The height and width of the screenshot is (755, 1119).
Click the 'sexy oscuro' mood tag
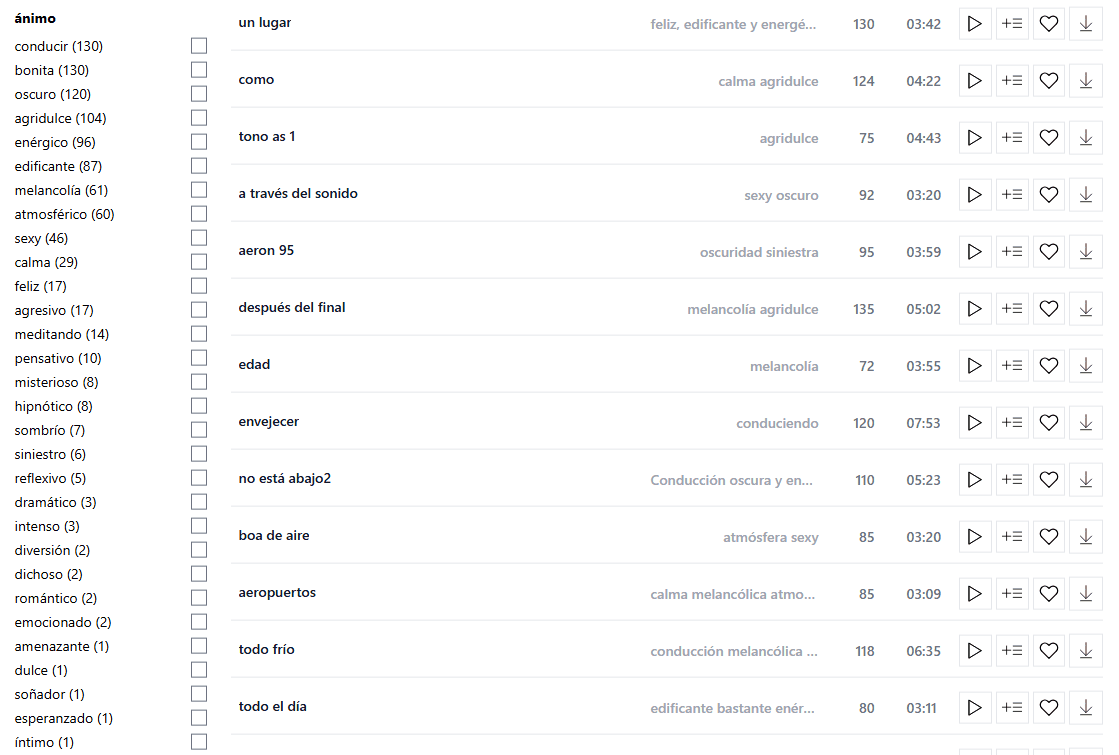(x=781, y=195)
